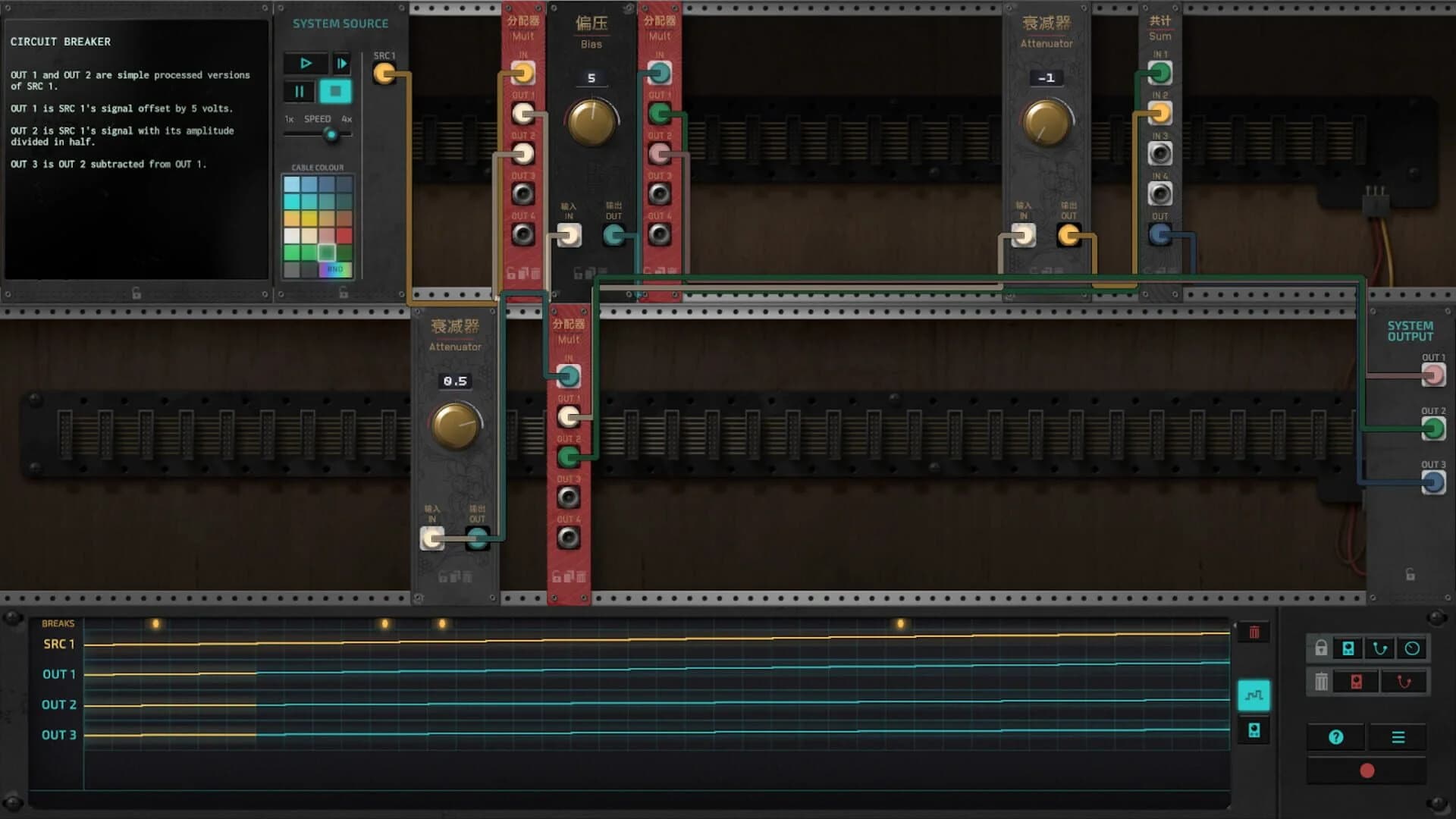Click the padlock icon in the right toolbar

tap(1321, 647)
